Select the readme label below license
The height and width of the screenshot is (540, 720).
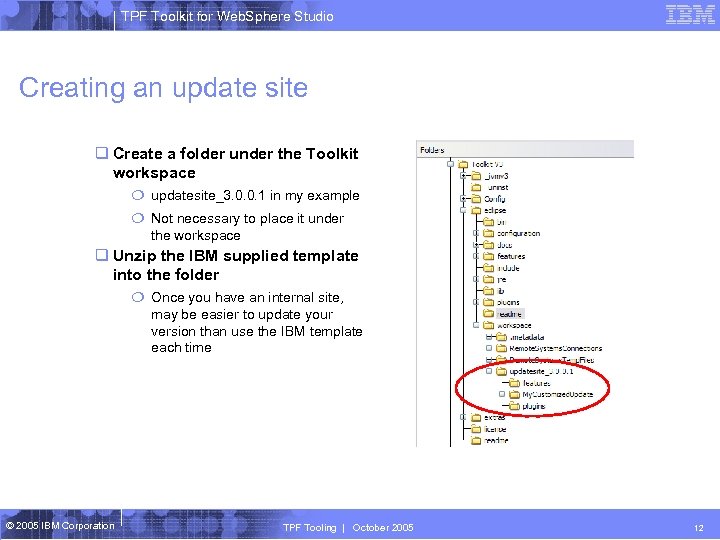[x=496, y=440]
